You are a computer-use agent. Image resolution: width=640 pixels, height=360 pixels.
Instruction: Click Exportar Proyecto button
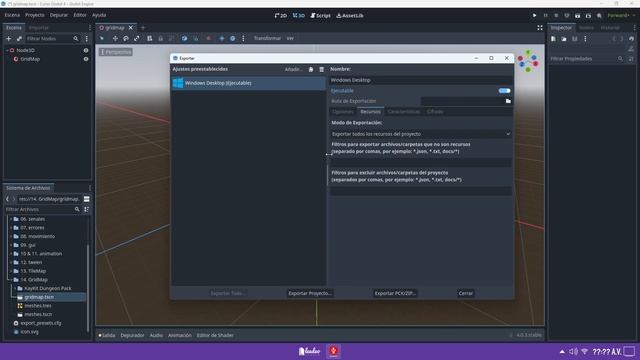[310, 293]
